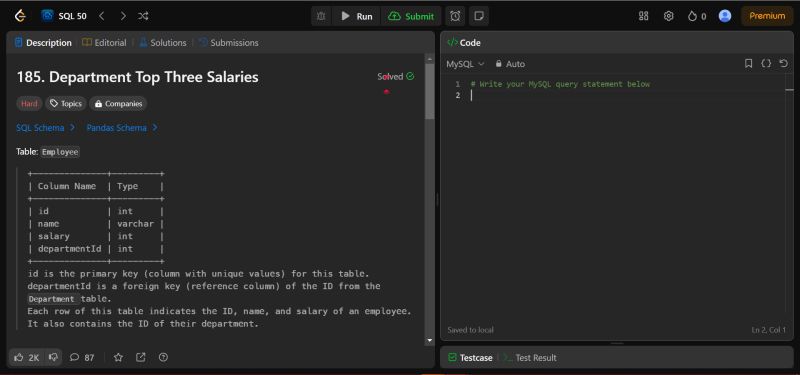Switch to the Testcase tab
This screenshot has height=375, width=800.
(470, 358)
